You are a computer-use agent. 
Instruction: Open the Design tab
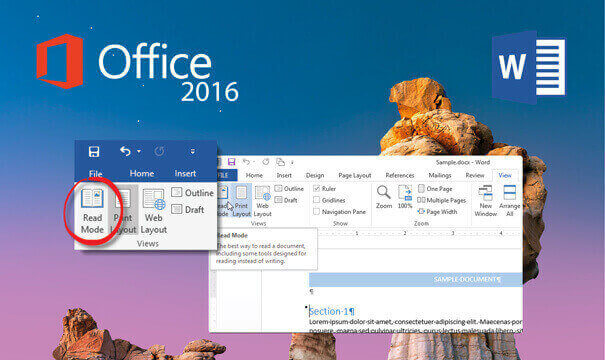click(315, 175)
